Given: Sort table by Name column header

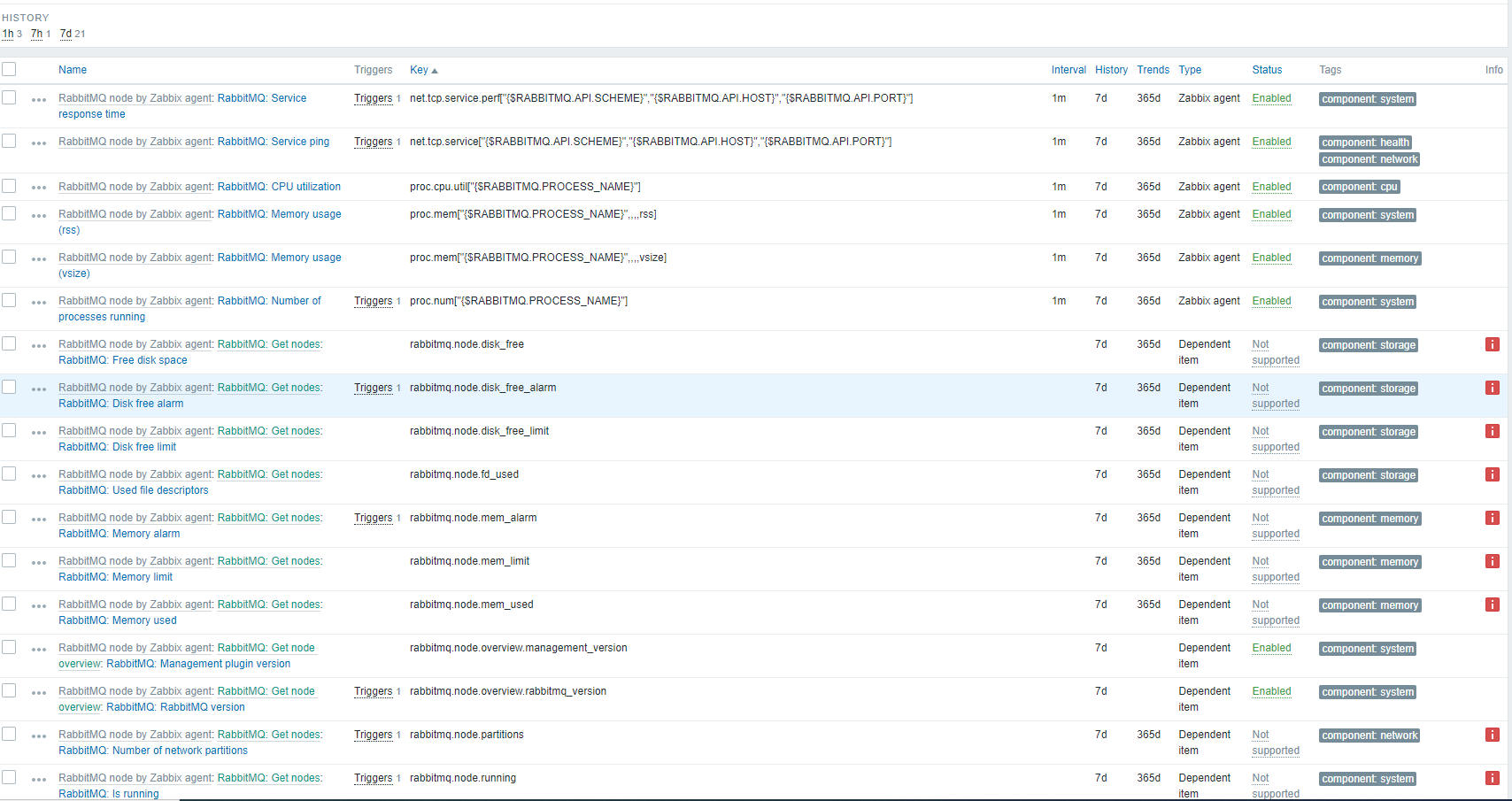Looking at the screenshot, I should coord(73,70).
